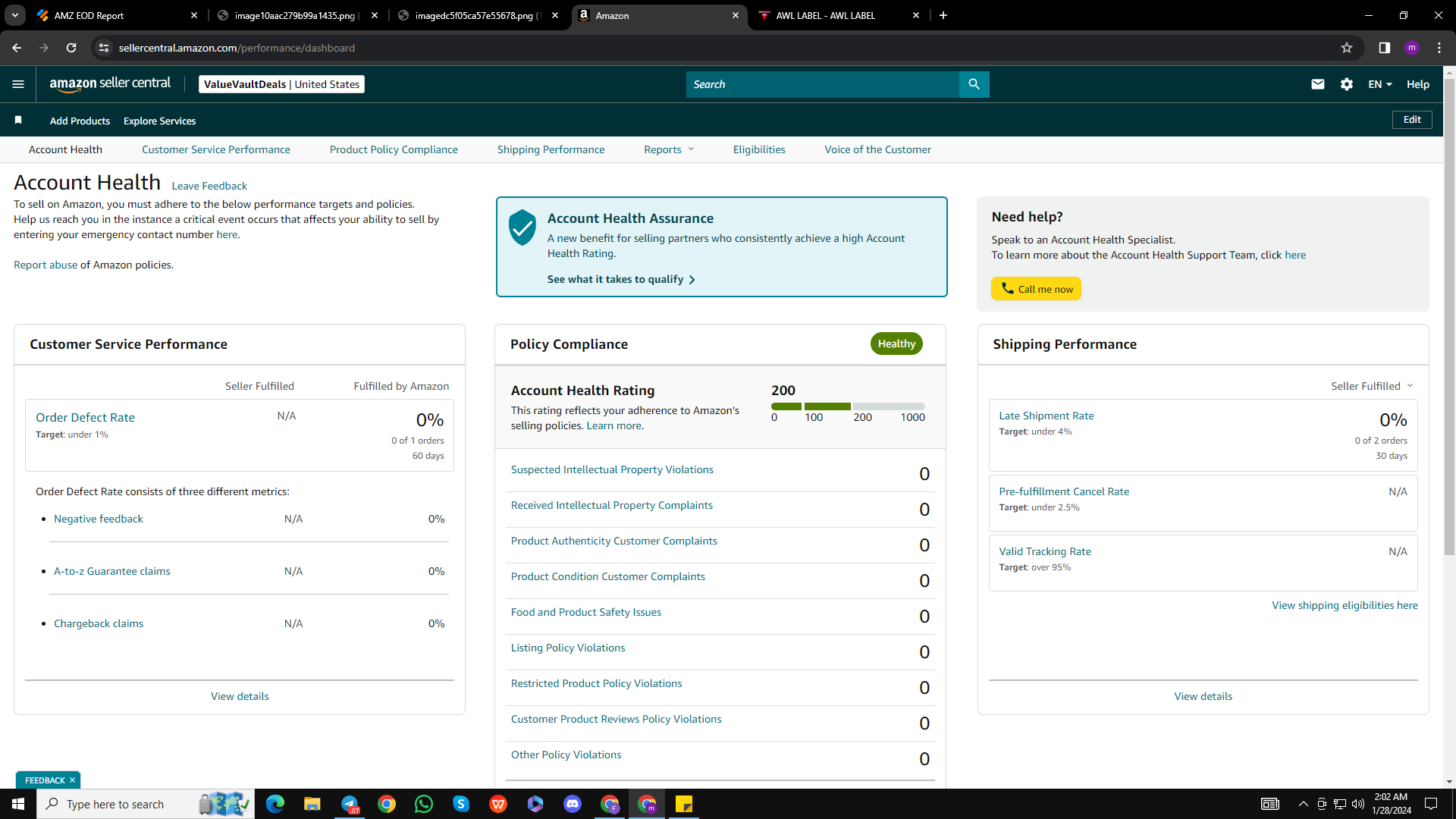Image resolution: width=1456 pixels, height=819 pixels.
Task: Open the Seller Central hamburger menu
Action: [18, 84]
